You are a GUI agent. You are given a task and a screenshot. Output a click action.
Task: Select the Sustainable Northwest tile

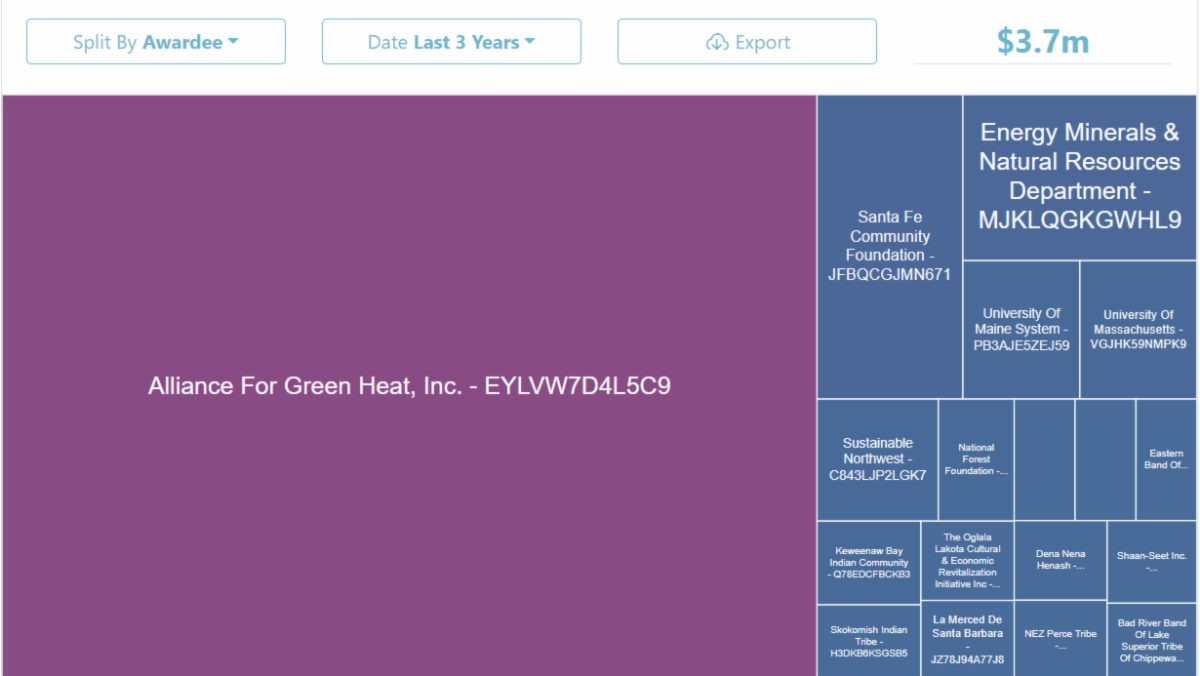point(877,459)
